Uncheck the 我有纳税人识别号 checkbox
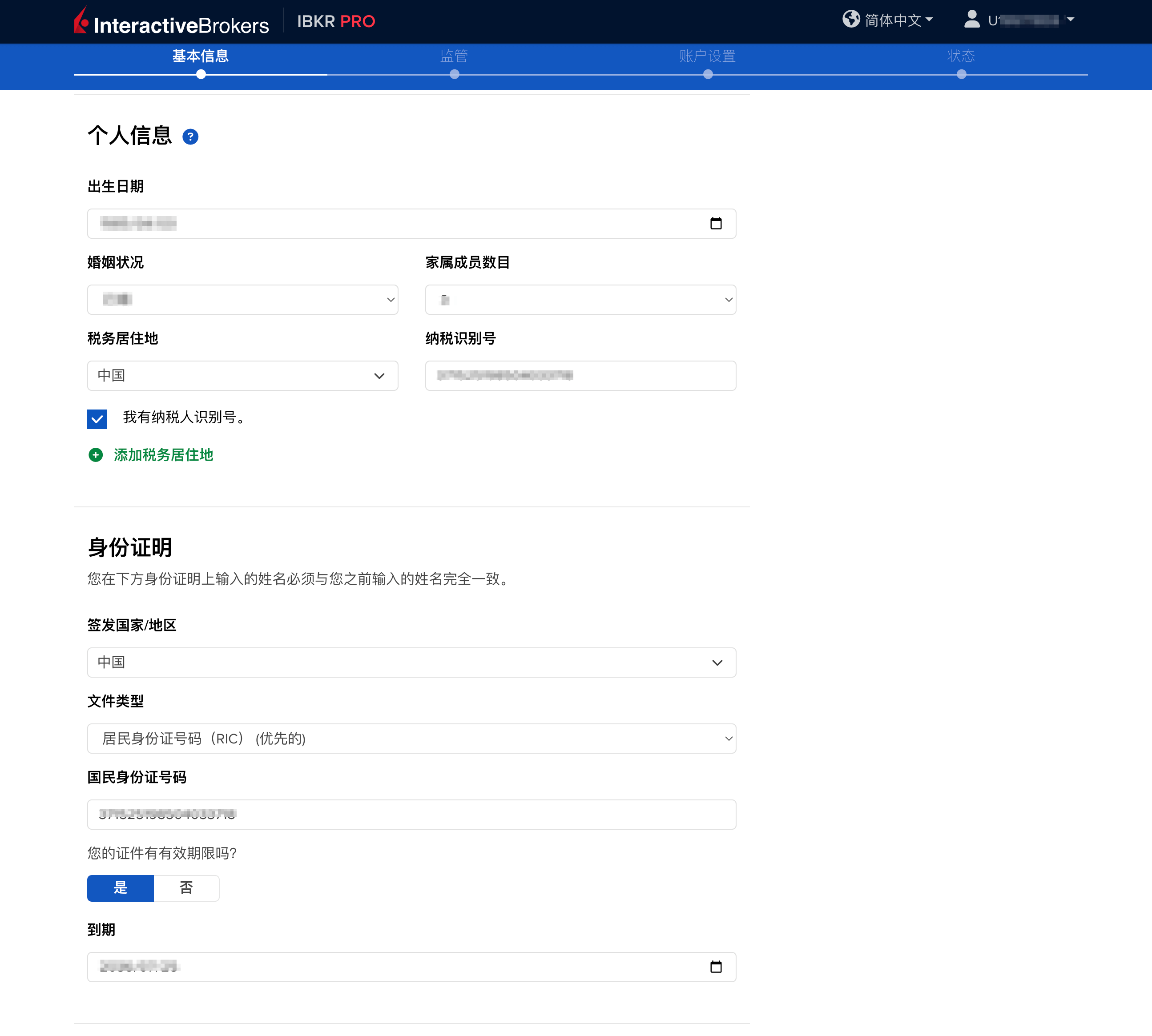 pos(97,419)
